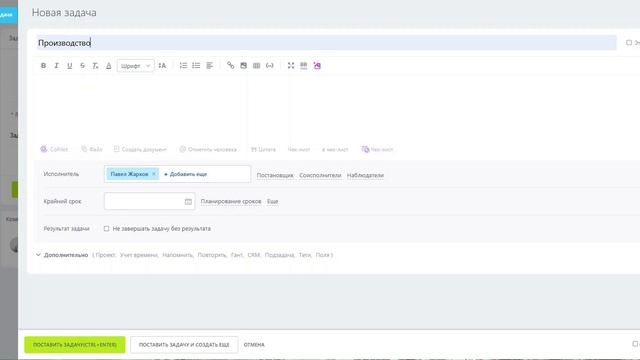
Task: Click the Подзадача option
Action: [280, 255]
